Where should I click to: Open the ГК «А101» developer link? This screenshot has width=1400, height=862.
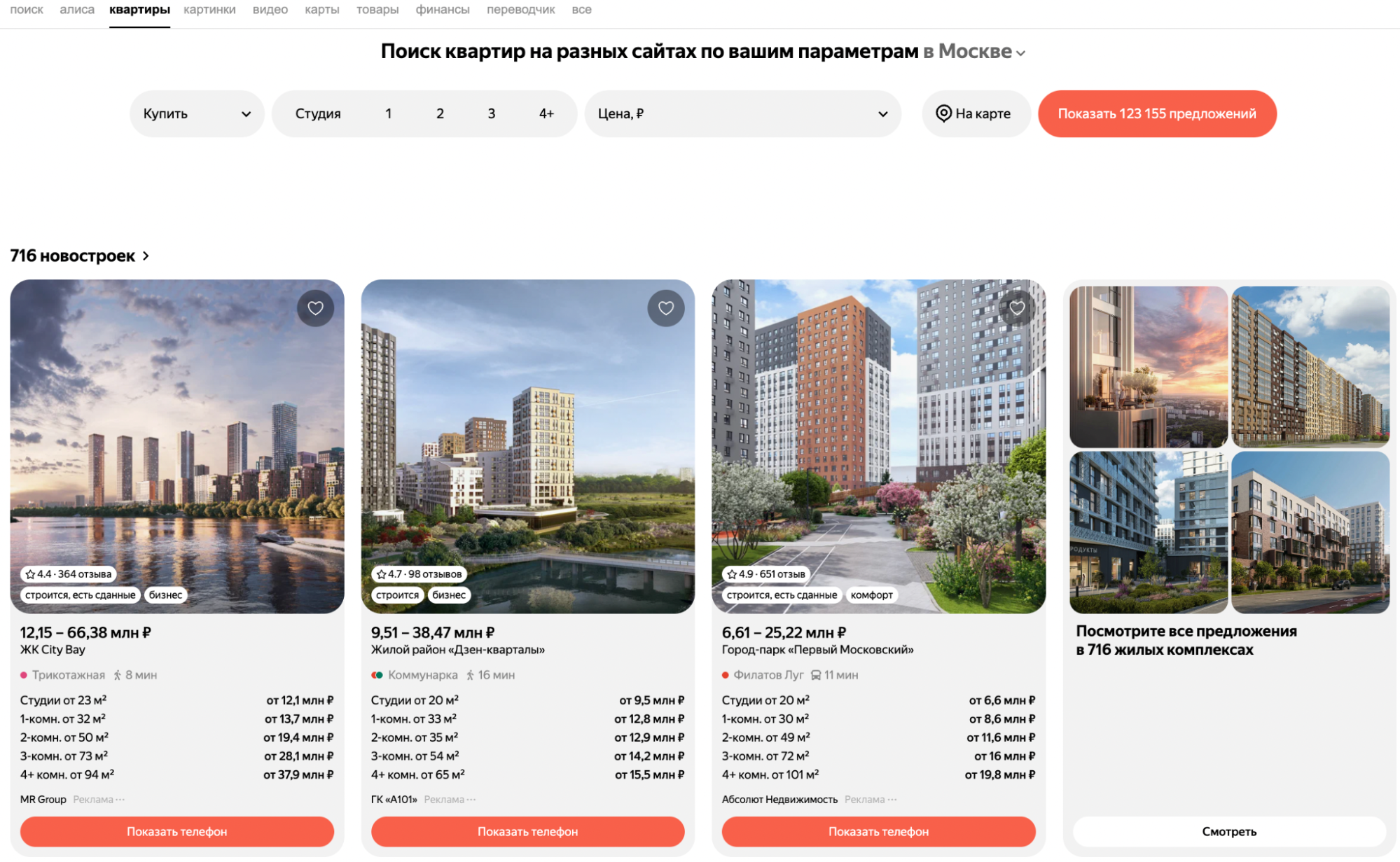pyautogui.click(x=394, y=800)
